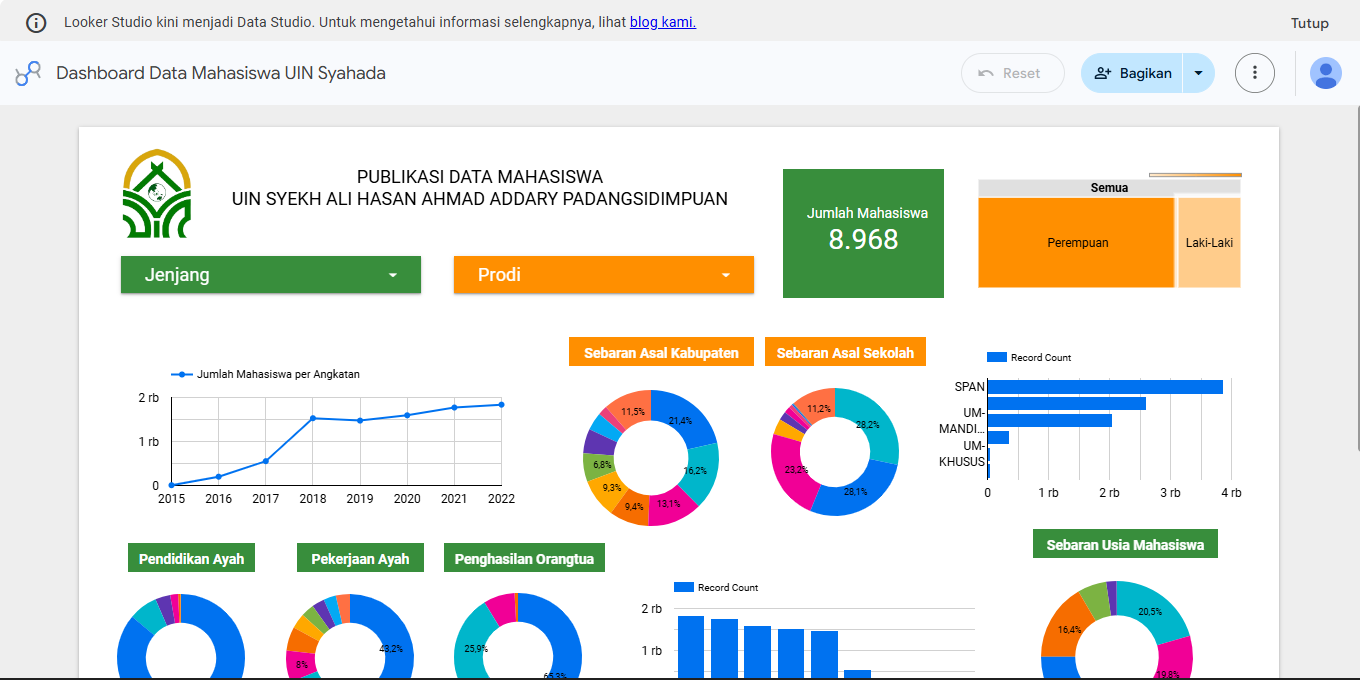Expand the Jenjang filter dropdown

(271, 275)
